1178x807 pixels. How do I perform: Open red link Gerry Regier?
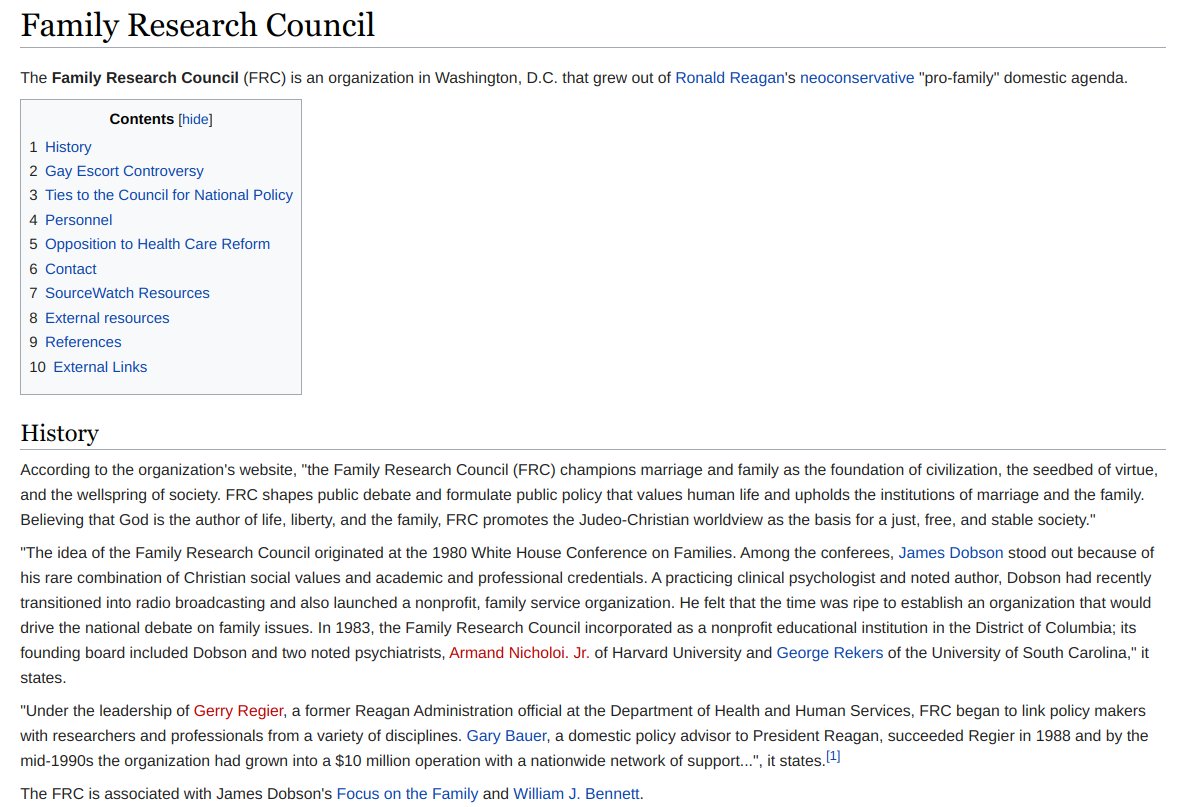pos(238,711)
